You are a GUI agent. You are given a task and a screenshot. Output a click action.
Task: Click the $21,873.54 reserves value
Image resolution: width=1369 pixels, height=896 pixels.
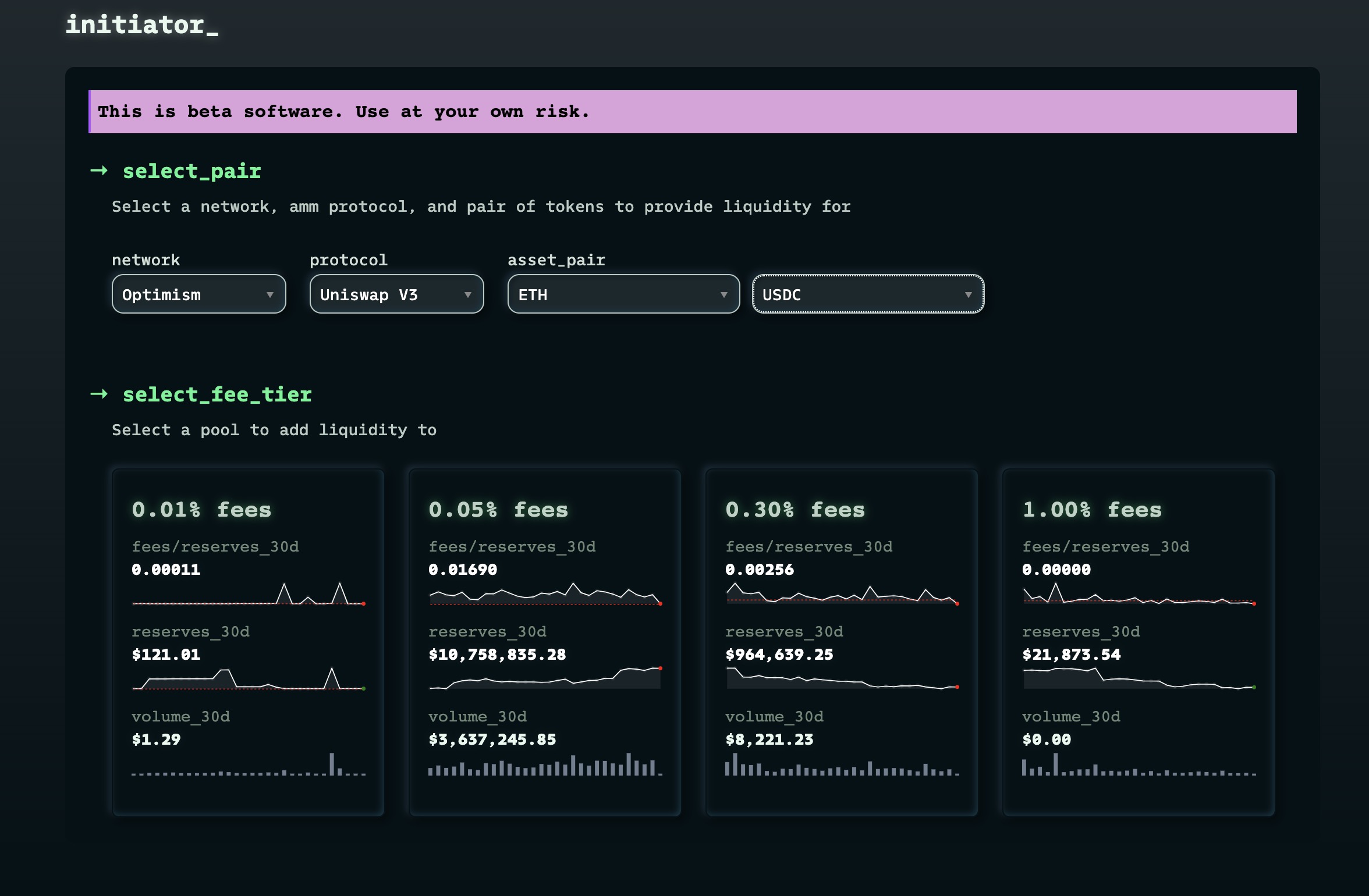[x=1072, y=655]
